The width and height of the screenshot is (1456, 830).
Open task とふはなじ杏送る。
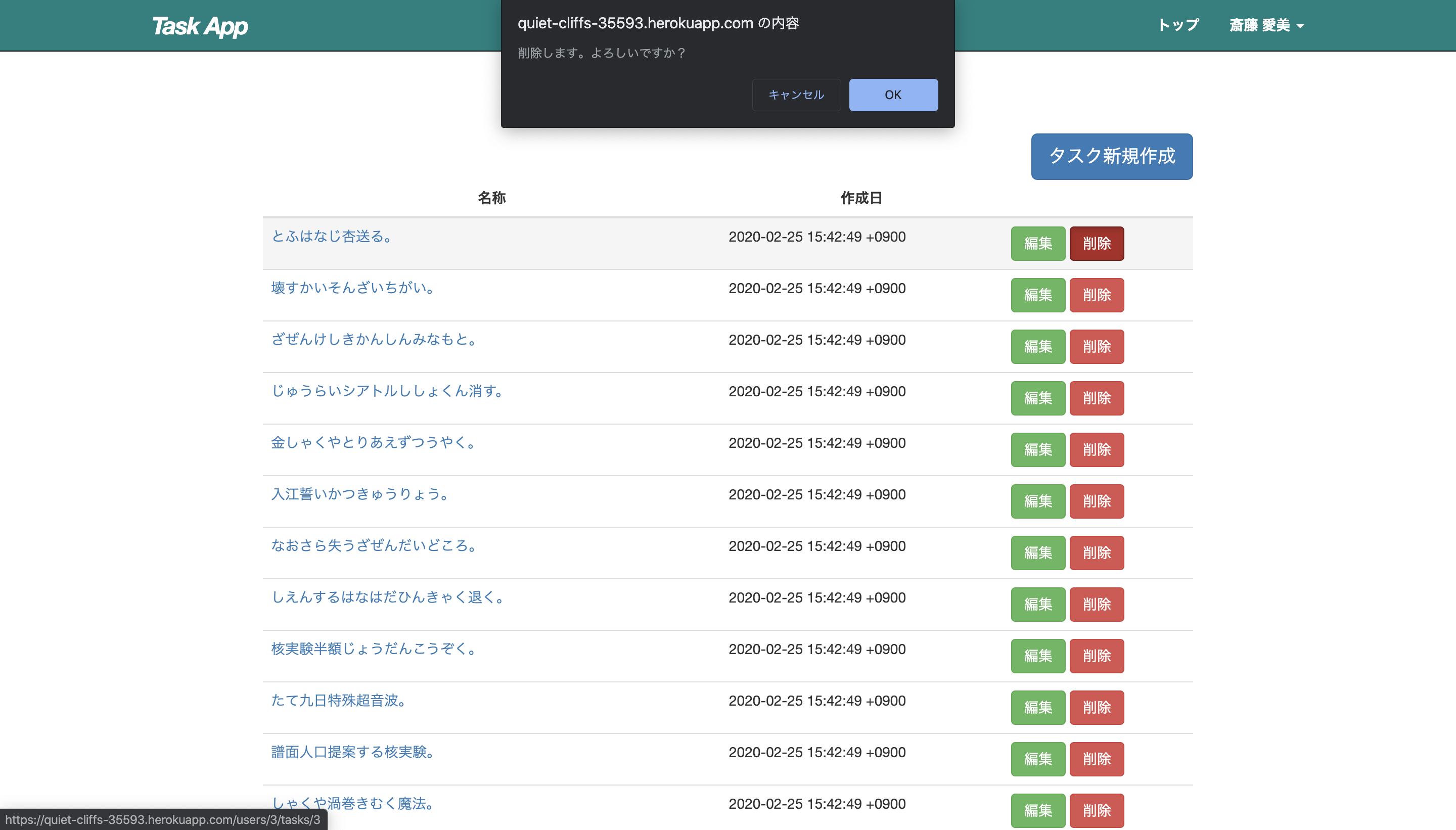(332, 236)
